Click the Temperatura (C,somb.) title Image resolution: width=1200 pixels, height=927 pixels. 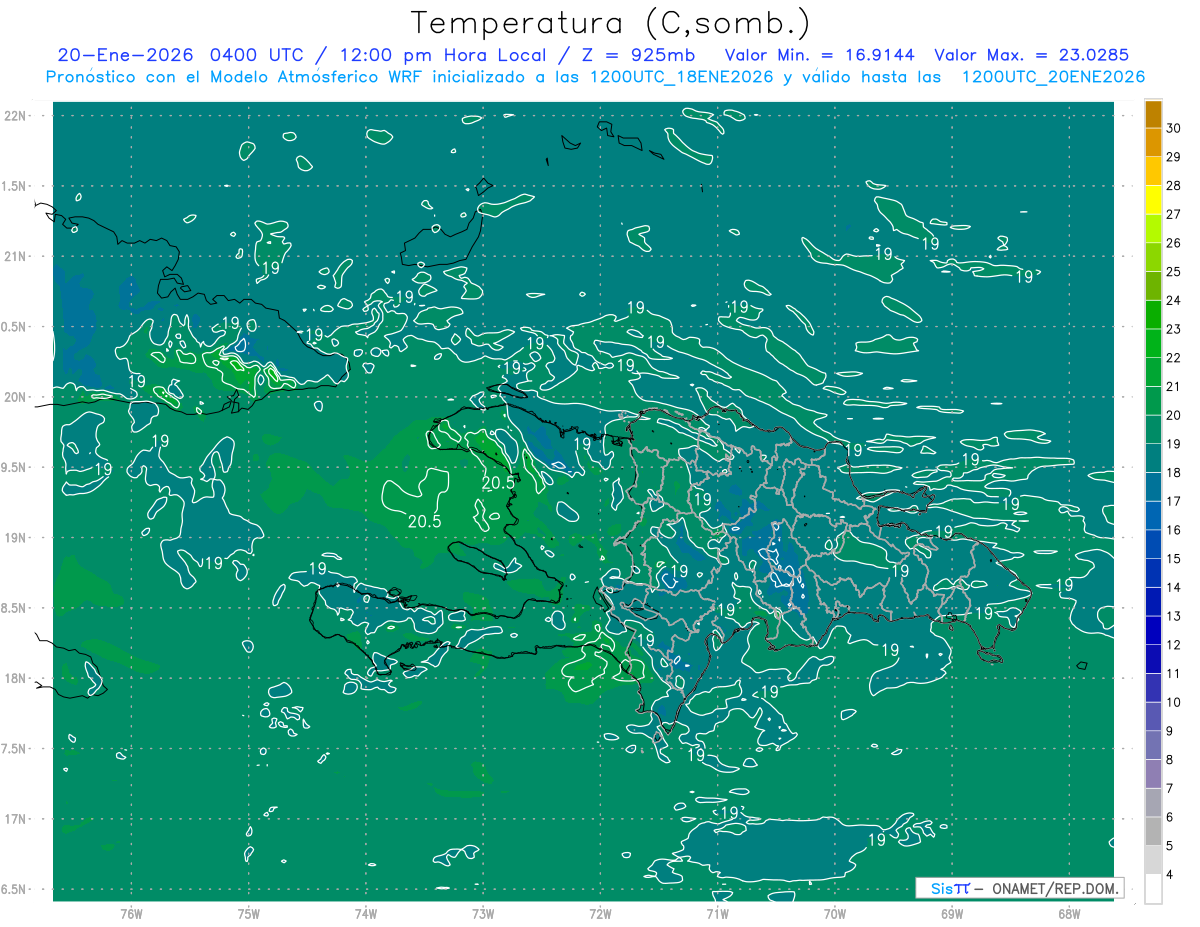click(611, 24)
